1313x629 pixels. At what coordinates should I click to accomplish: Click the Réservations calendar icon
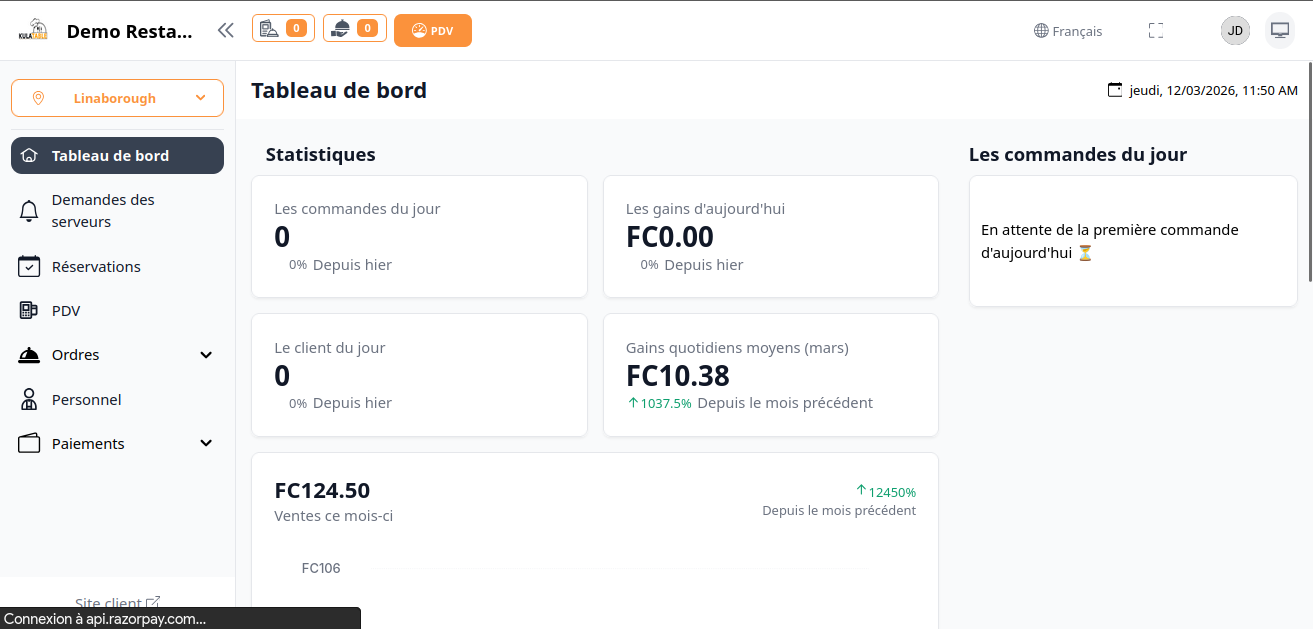(x=30, y=267)
